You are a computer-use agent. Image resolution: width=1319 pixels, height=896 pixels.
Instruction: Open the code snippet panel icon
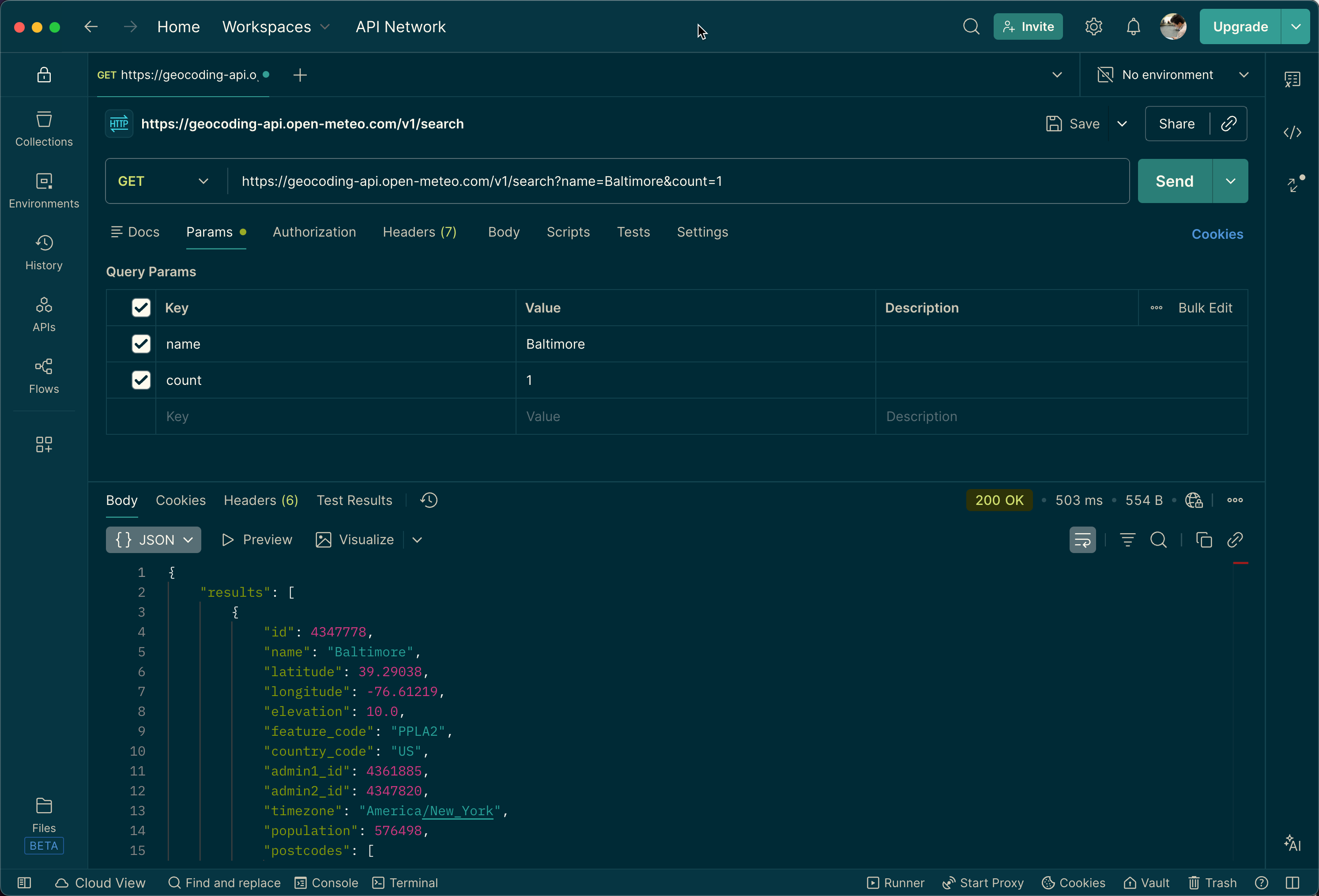click(1293, 133)
